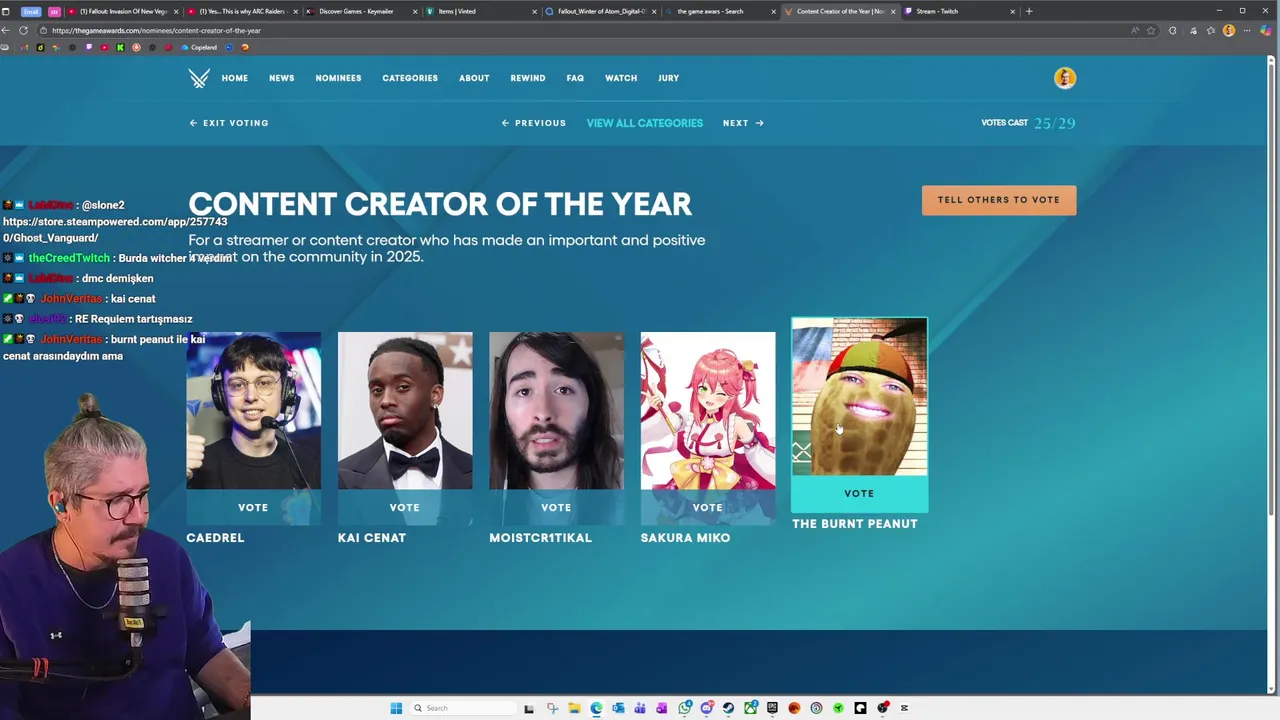Switch to the ARC Raiders YouTube tab

tap(240, 11)
